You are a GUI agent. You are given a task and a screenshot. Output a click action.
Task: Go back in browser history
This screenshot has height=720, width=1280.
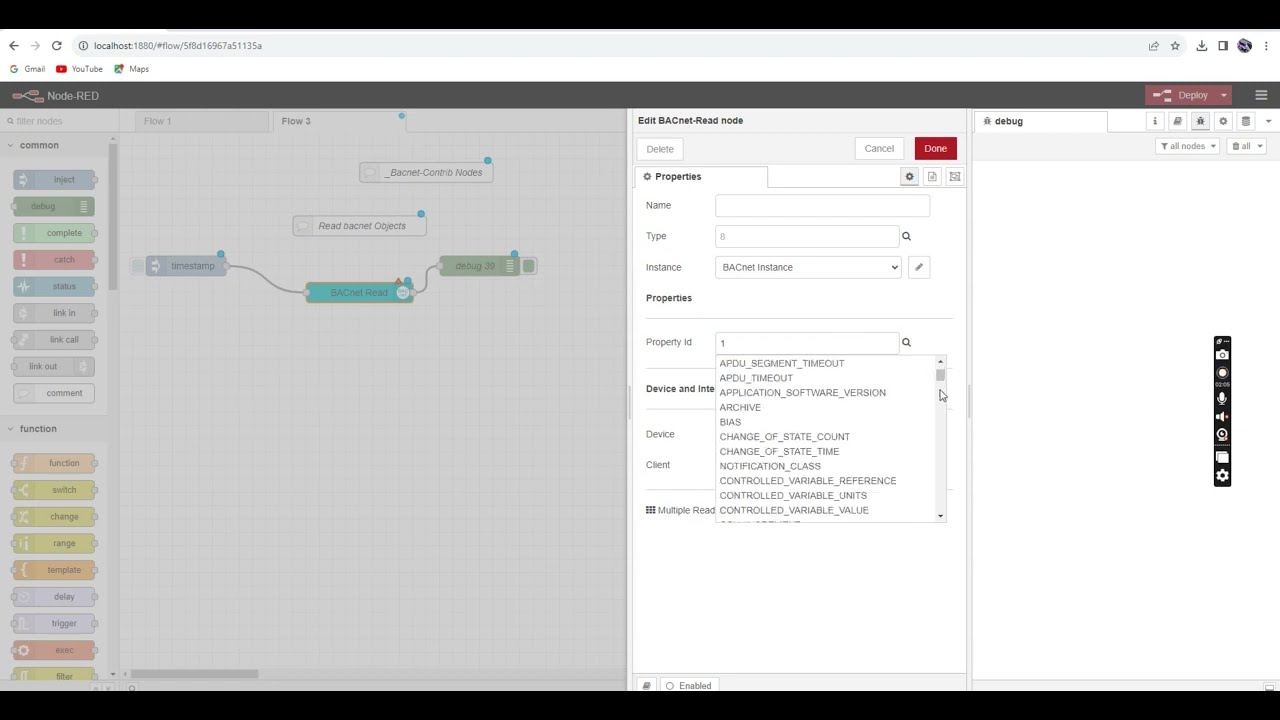pyautogui.click(x=14, y=46)
